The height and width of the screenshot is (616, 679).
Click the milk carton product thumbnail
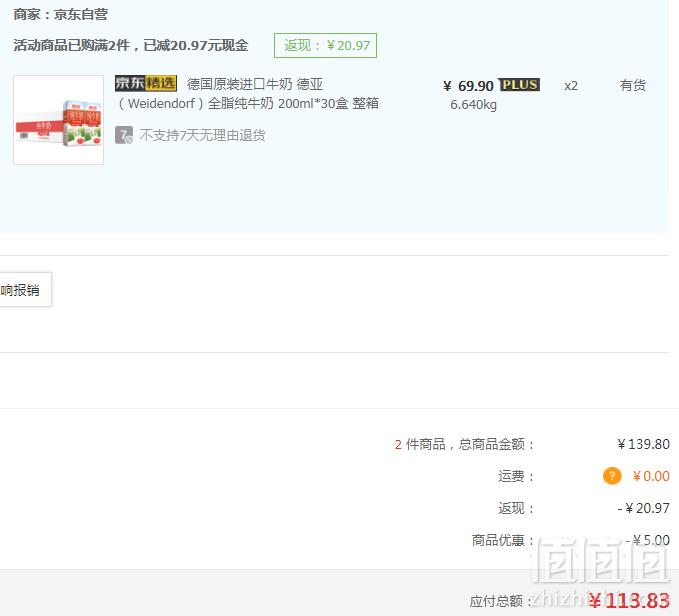point(58,120)
